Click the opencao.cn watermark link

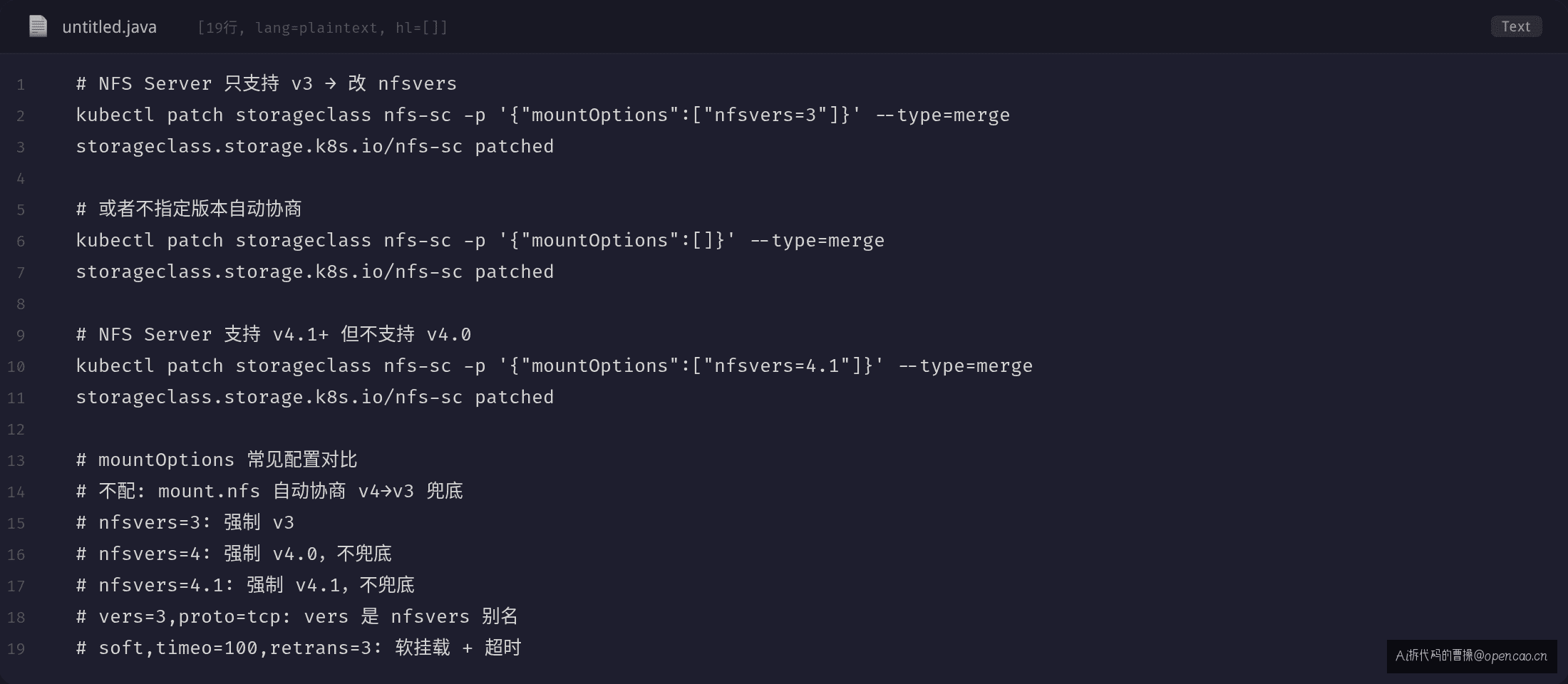click(x=1472, y=656)
